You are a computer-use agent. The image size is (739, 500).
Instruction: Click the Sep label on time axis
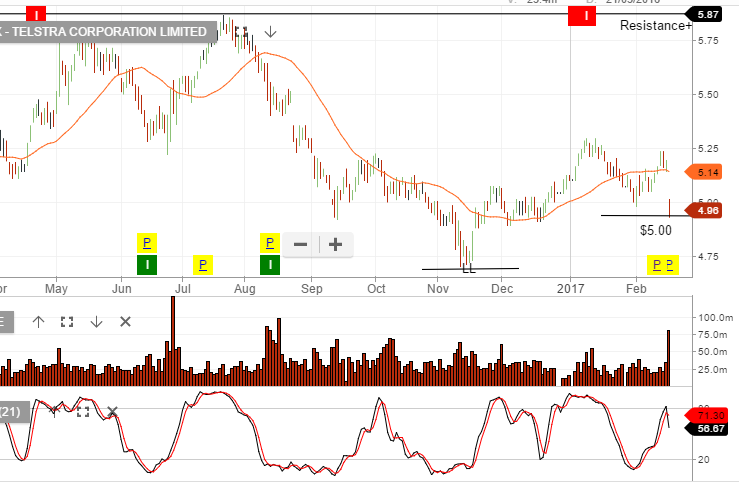(x=312, y=288)
